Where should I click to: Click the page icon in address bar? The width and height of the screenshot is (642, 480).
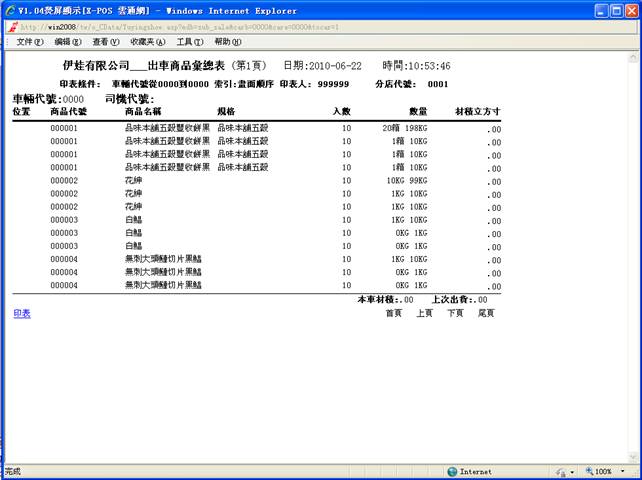coord(12,26)
